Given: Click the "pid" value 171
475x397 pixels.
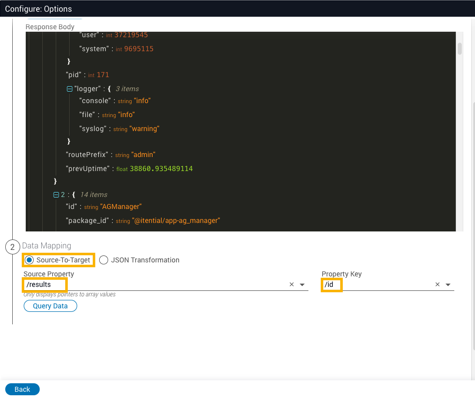Looking at the screenshot, I should 103,75.
